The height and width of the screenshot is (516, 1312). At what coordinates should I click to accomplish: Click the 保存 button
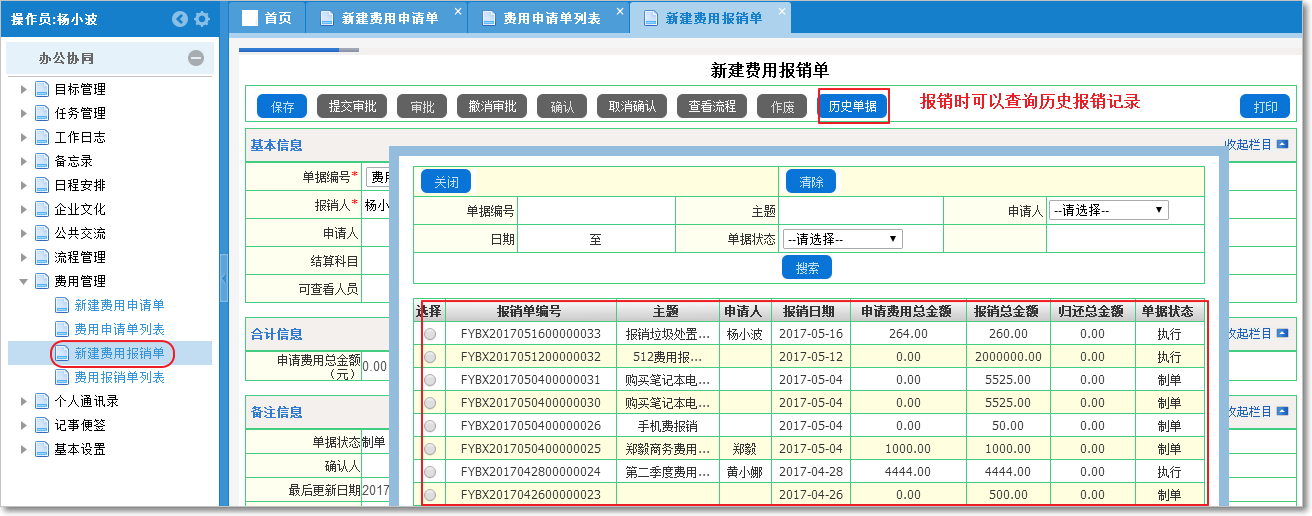[x=282, y=107]
